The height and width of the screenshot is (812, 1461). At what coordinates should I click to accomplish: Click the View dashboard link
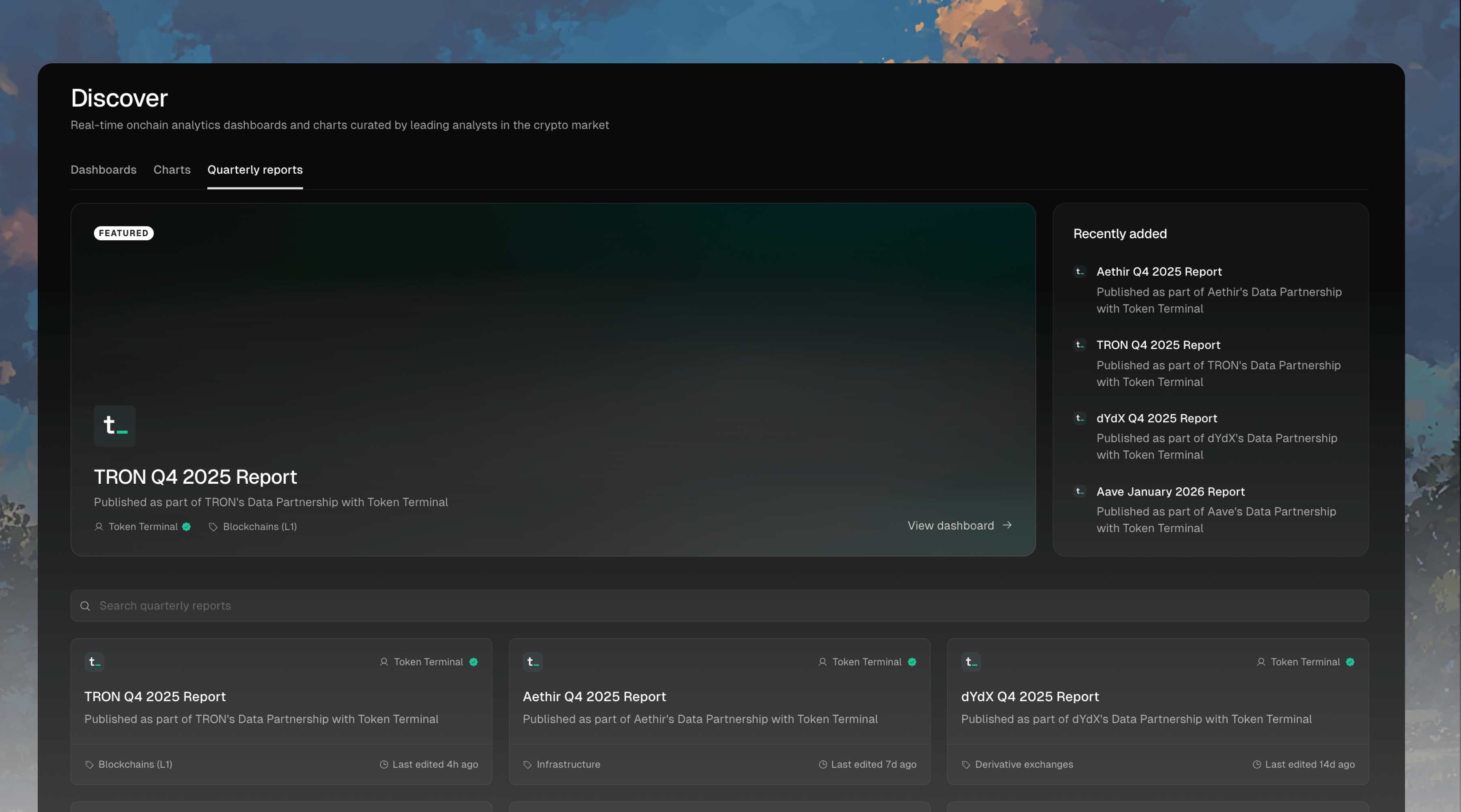tap(950, 525)
